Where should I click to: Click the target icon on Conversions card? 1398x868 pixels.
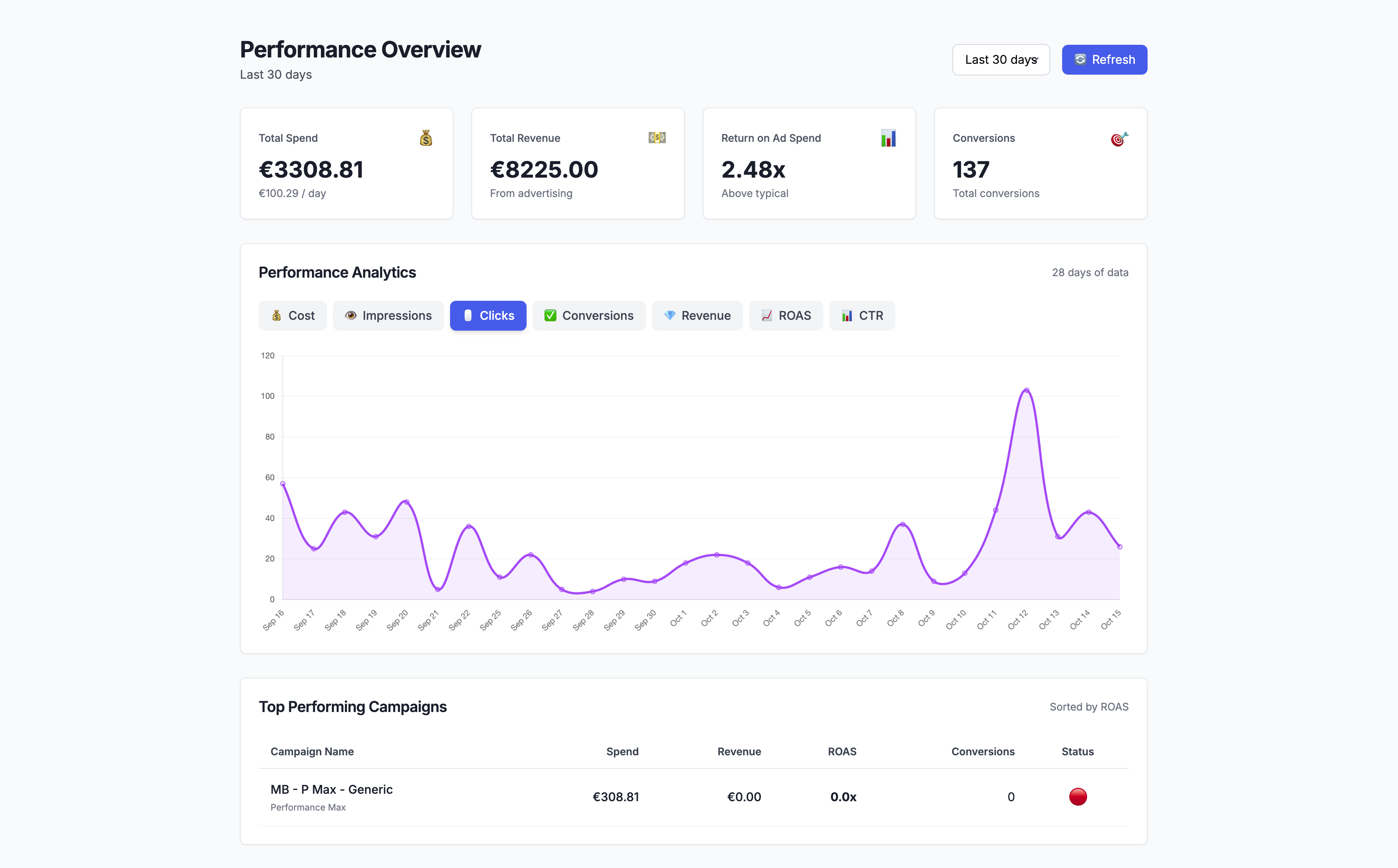coord(1119,139)
